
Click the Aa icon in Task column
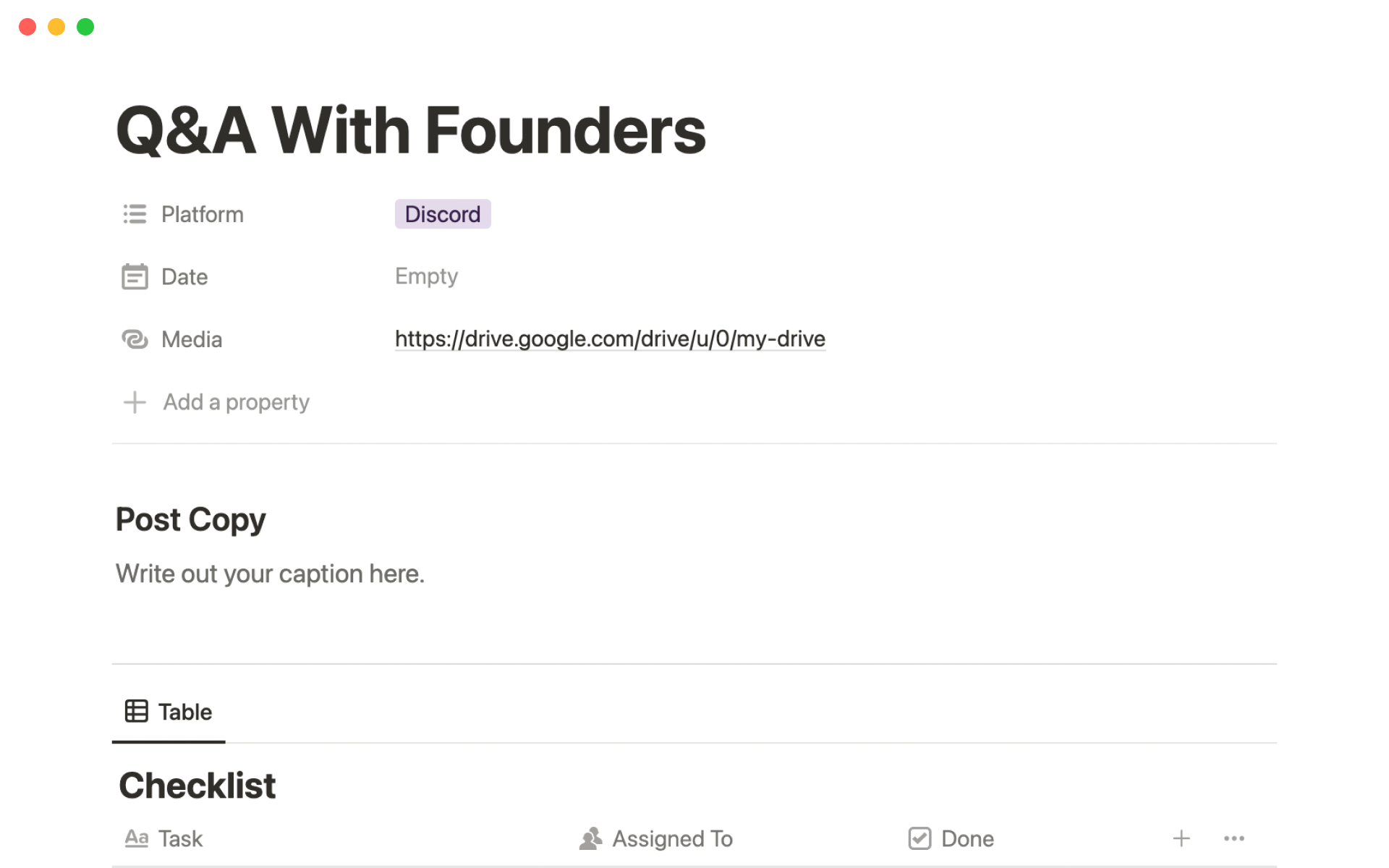click(136, 838)
